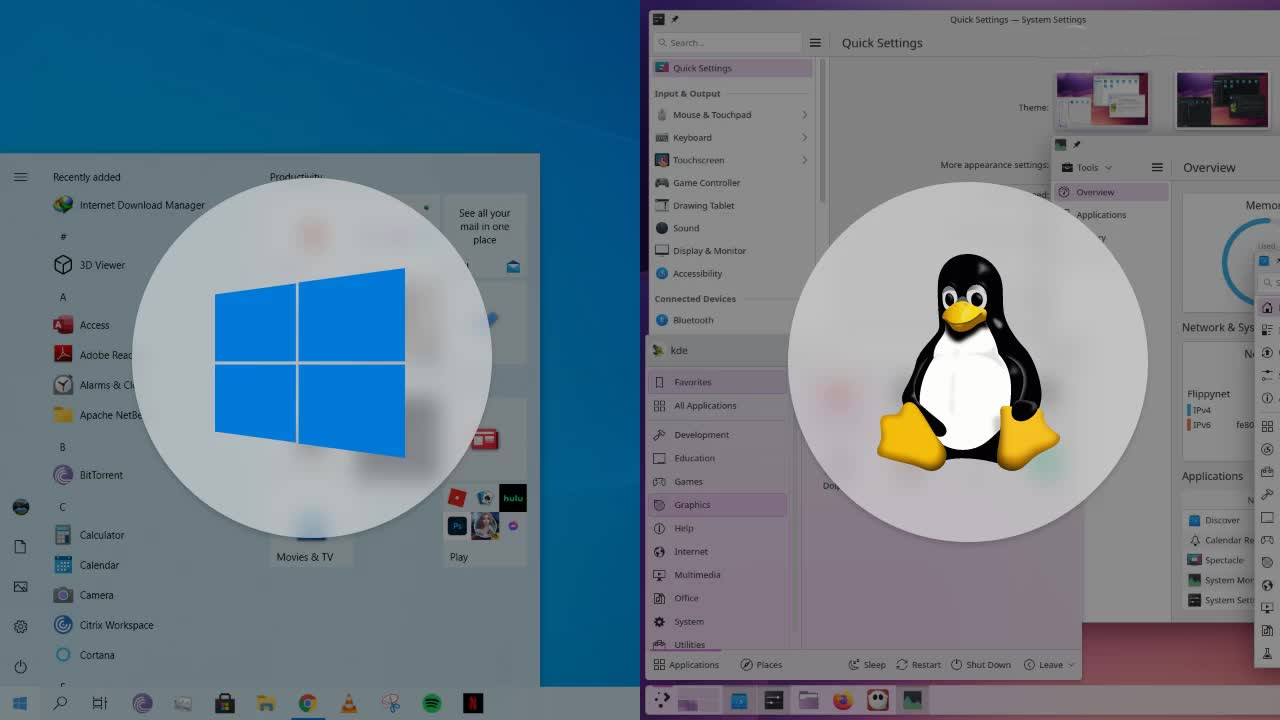Open the System Monitor hamburger menu
Screen dimensions: 1280x720
click(x=1157, y=168)
